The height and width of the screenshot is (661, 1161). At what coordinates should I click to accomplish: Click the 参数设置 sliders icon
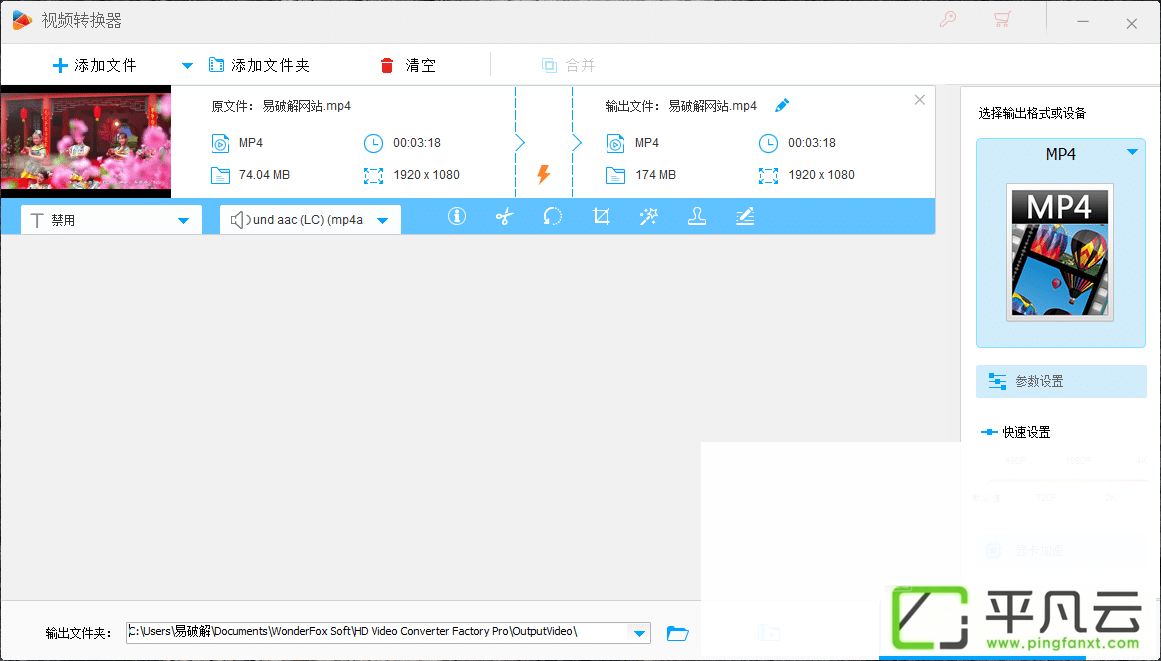997,382
